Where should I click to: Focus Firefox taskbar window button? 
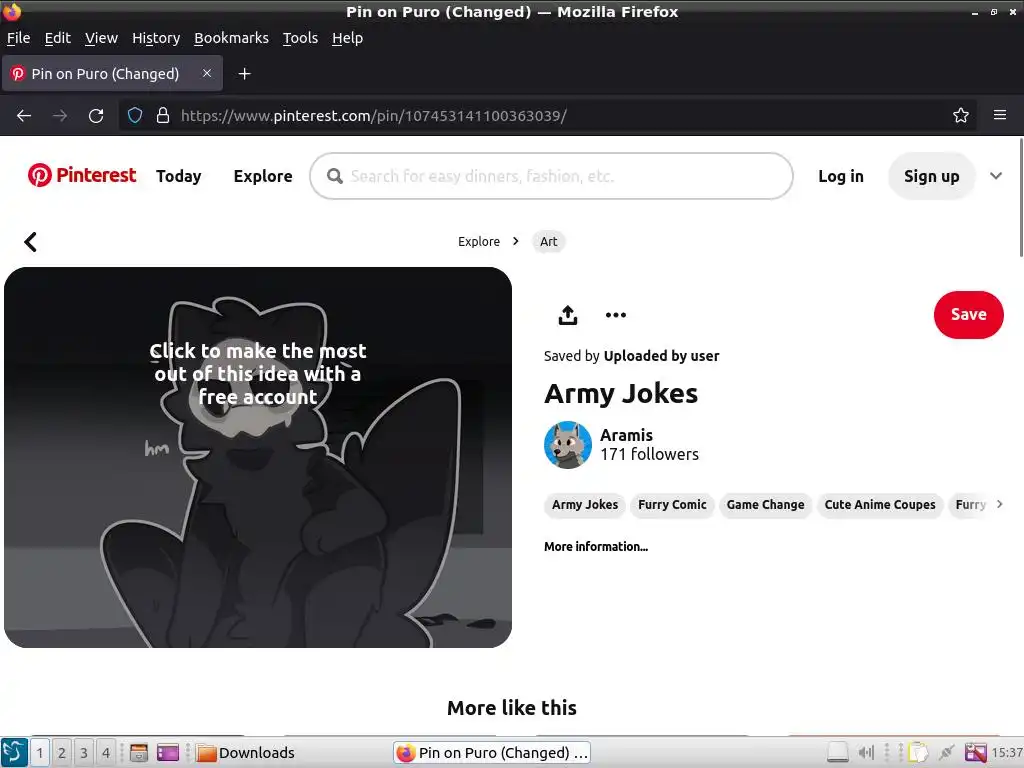pos(492,753)
